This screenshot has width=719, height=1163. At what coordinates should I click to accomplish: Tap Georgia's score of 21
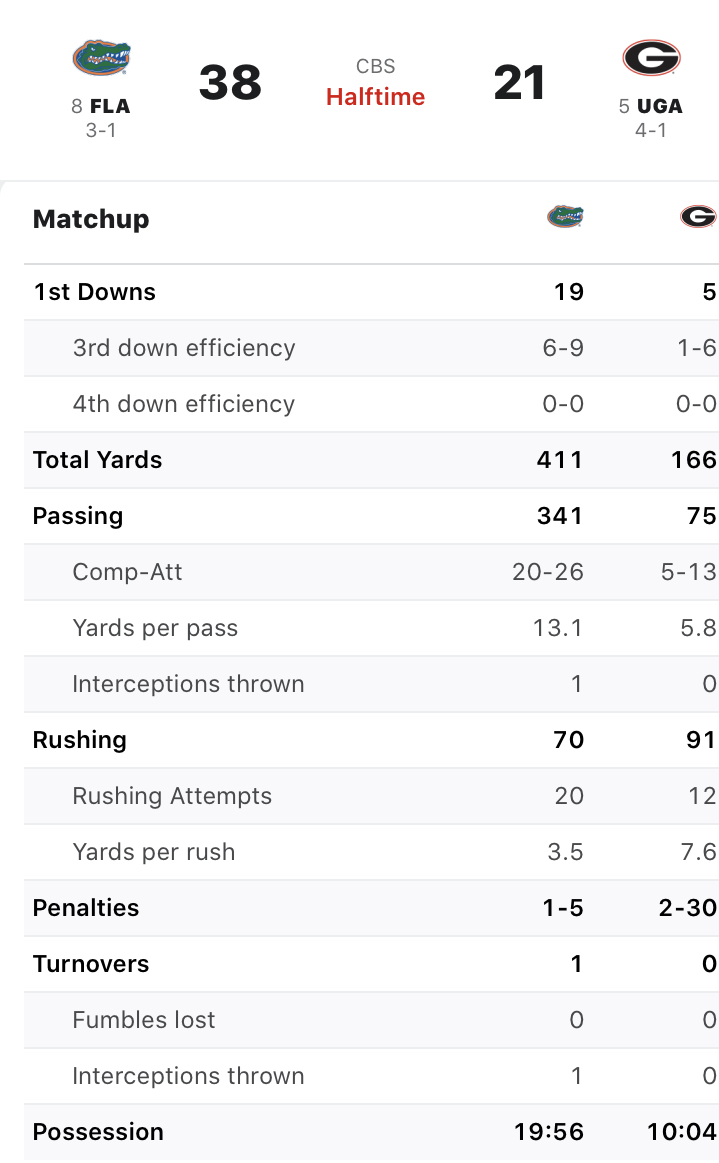(x=519, y=82)
